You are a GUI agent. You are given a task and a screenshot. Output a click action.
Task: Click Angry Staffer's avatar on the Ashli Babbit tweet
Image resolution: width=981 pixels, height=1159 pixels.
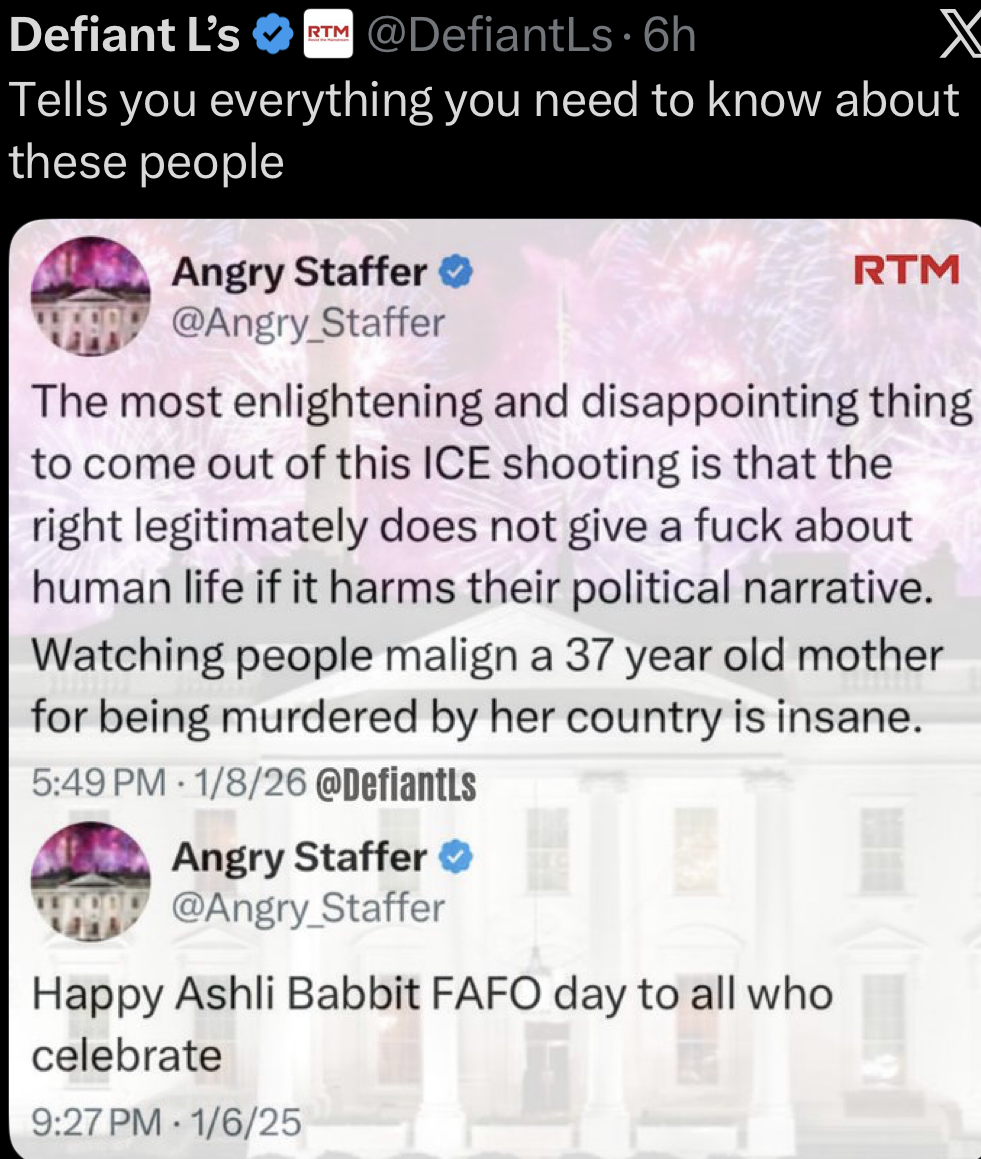click(90, 881)
